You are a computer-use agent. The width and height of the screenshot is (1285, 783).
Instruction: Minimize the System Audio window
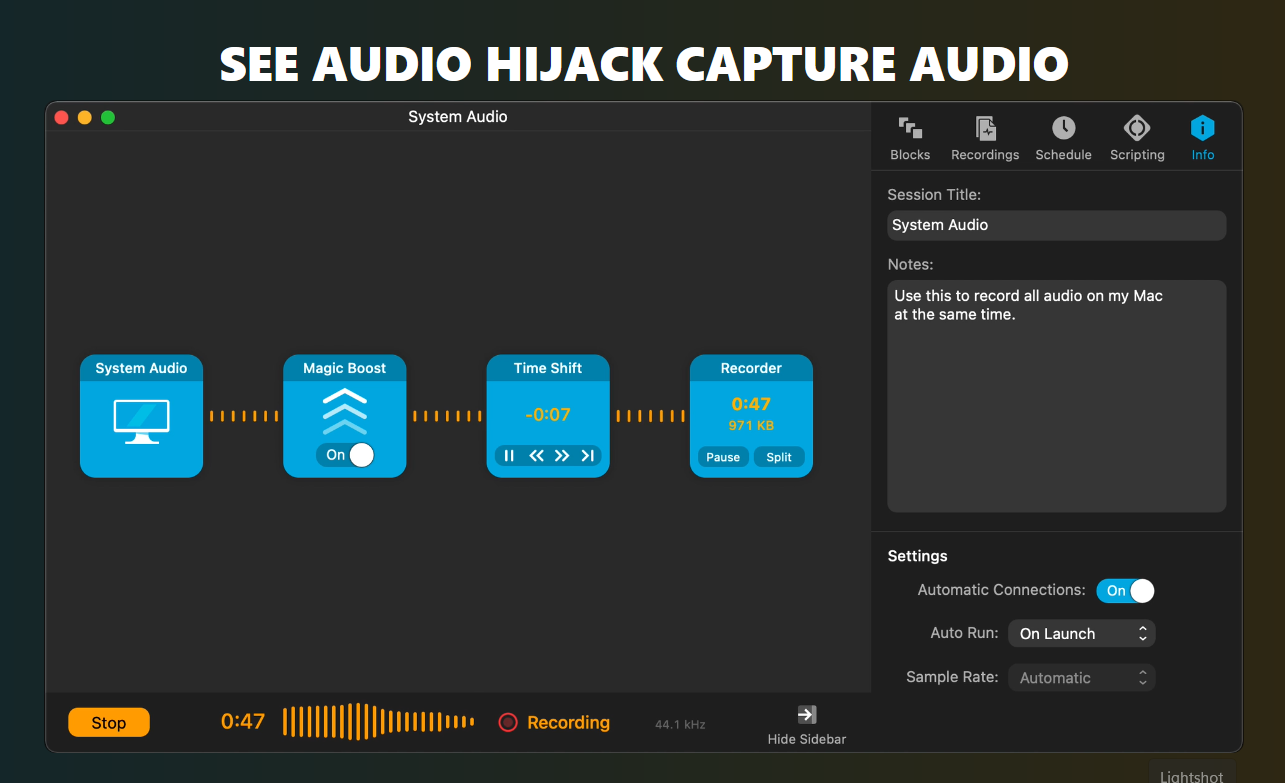coord(84,117)
